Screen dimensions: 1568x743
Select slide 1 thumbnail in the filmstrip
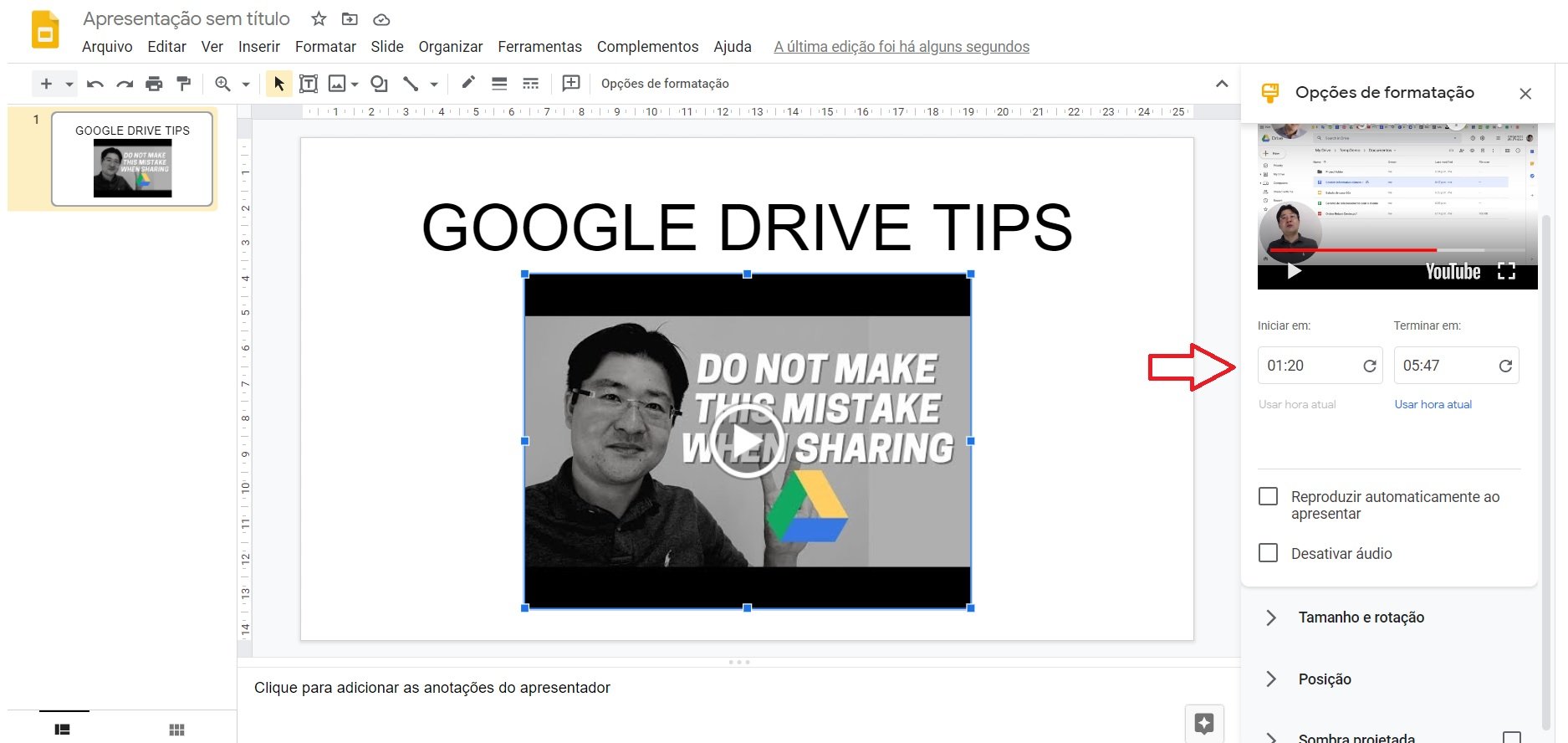click(132, 159)
